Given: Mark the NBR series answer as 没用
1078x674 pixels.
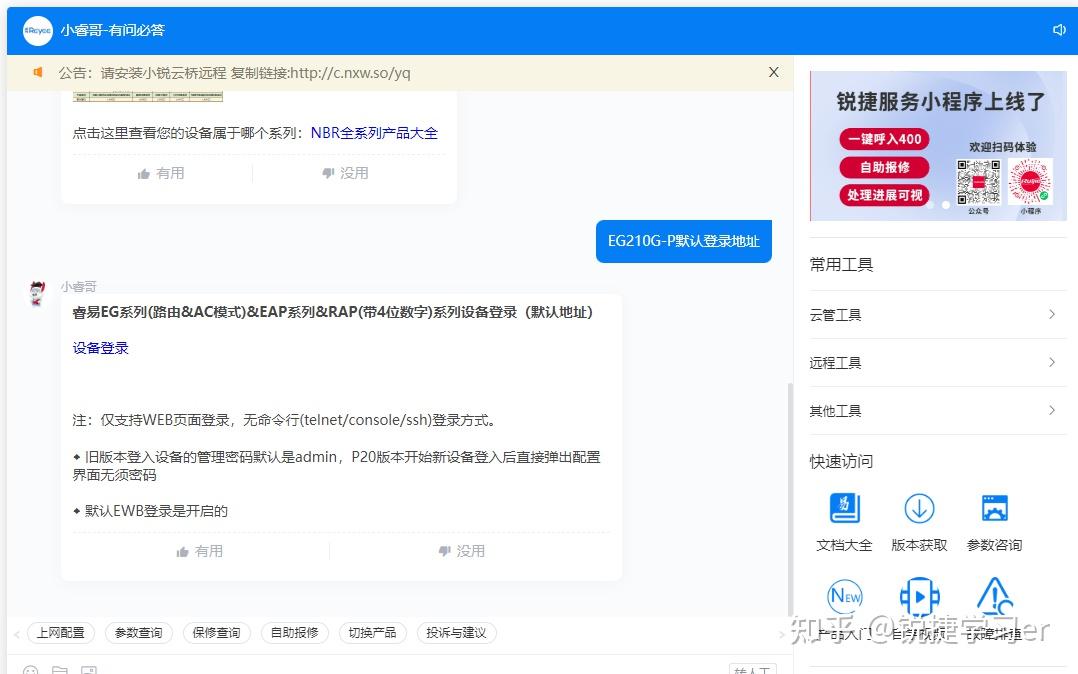Looking at the screenshot, I should [x=345, y=173].
